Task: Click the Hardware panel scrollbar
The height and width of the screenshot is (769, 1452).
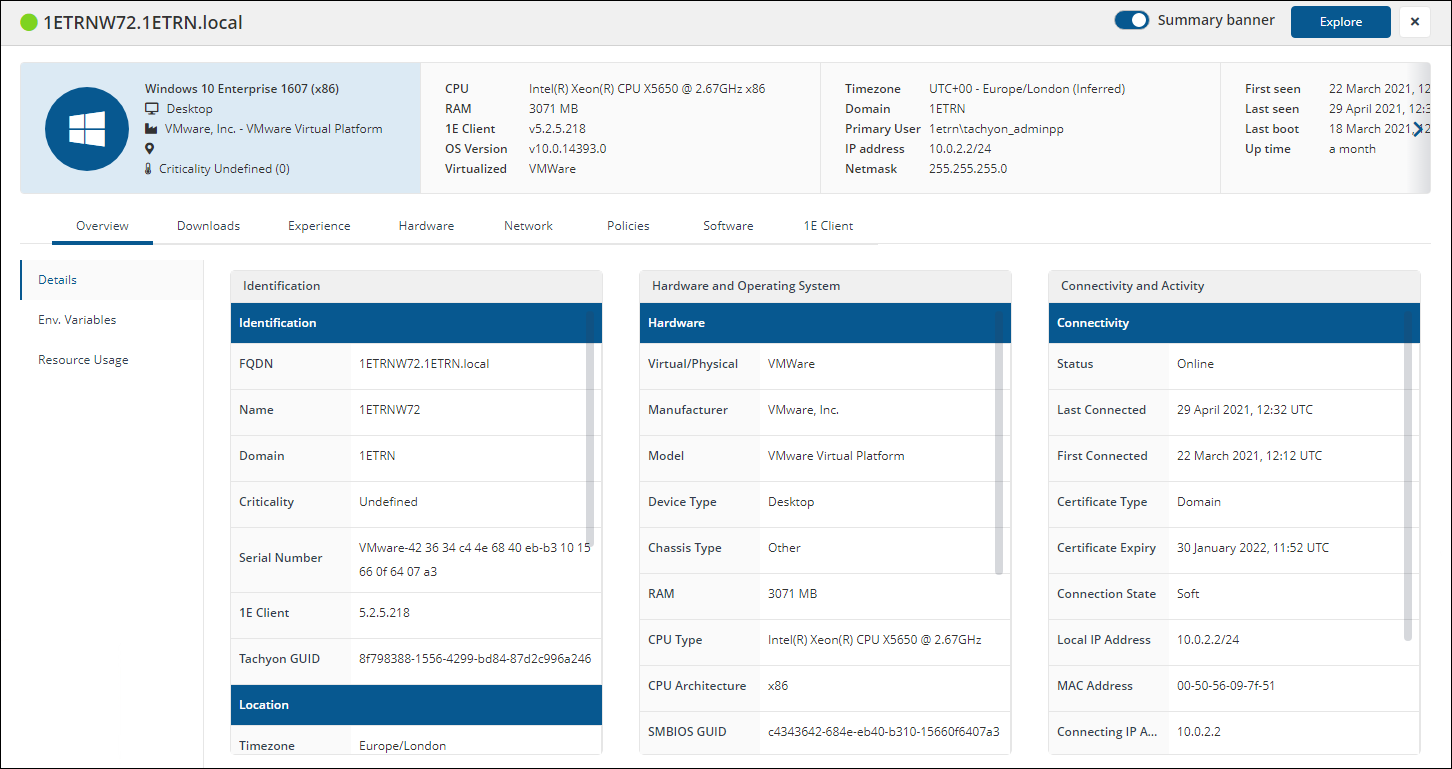Action: (x=998, y=440)
